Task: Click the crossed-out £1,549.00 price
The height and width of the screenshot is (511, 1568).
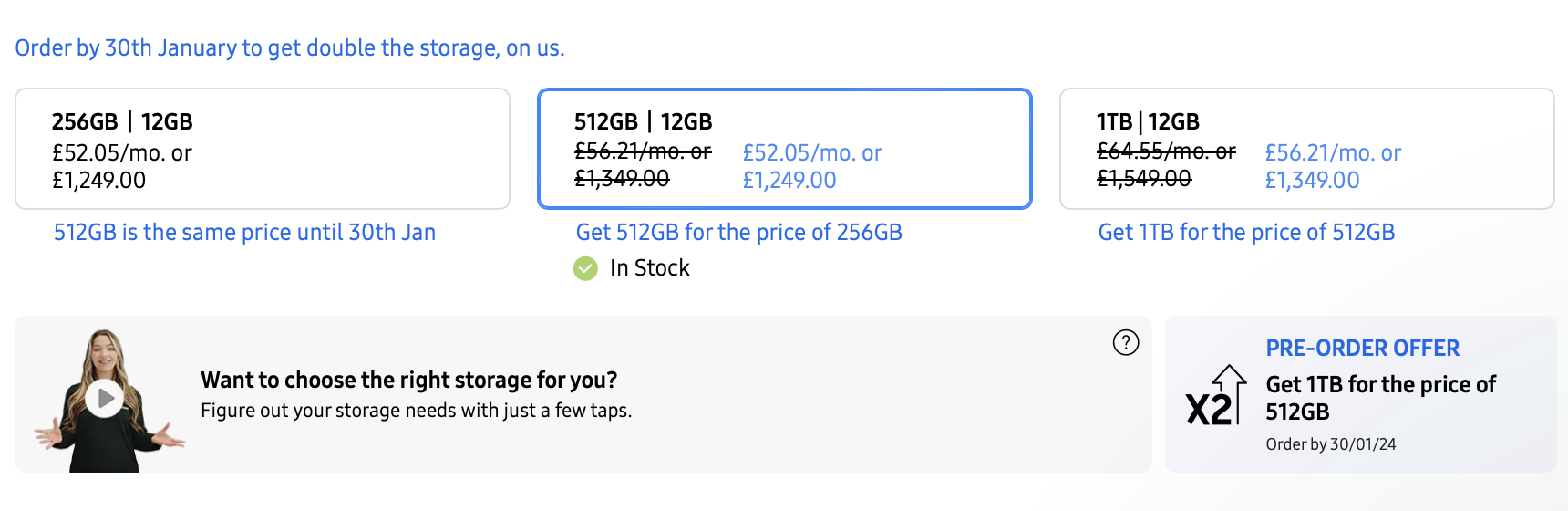Action: [x=1143, y=179]
